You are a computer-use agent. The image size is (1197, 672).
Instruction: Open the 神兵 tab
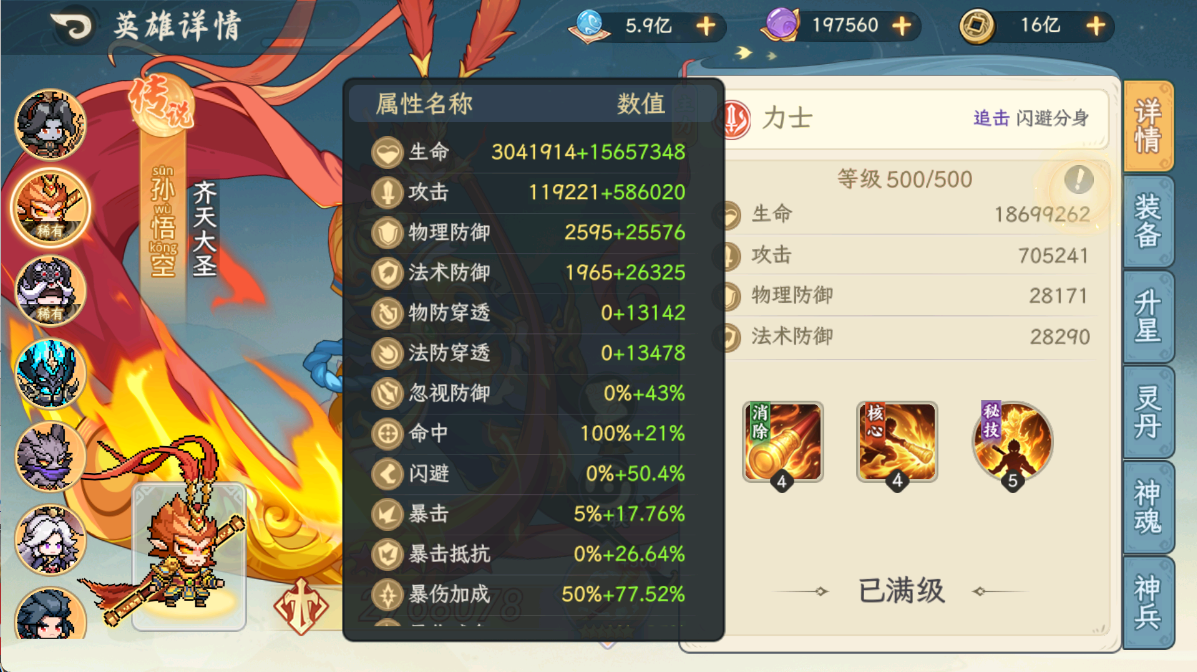coord(1147,603)
